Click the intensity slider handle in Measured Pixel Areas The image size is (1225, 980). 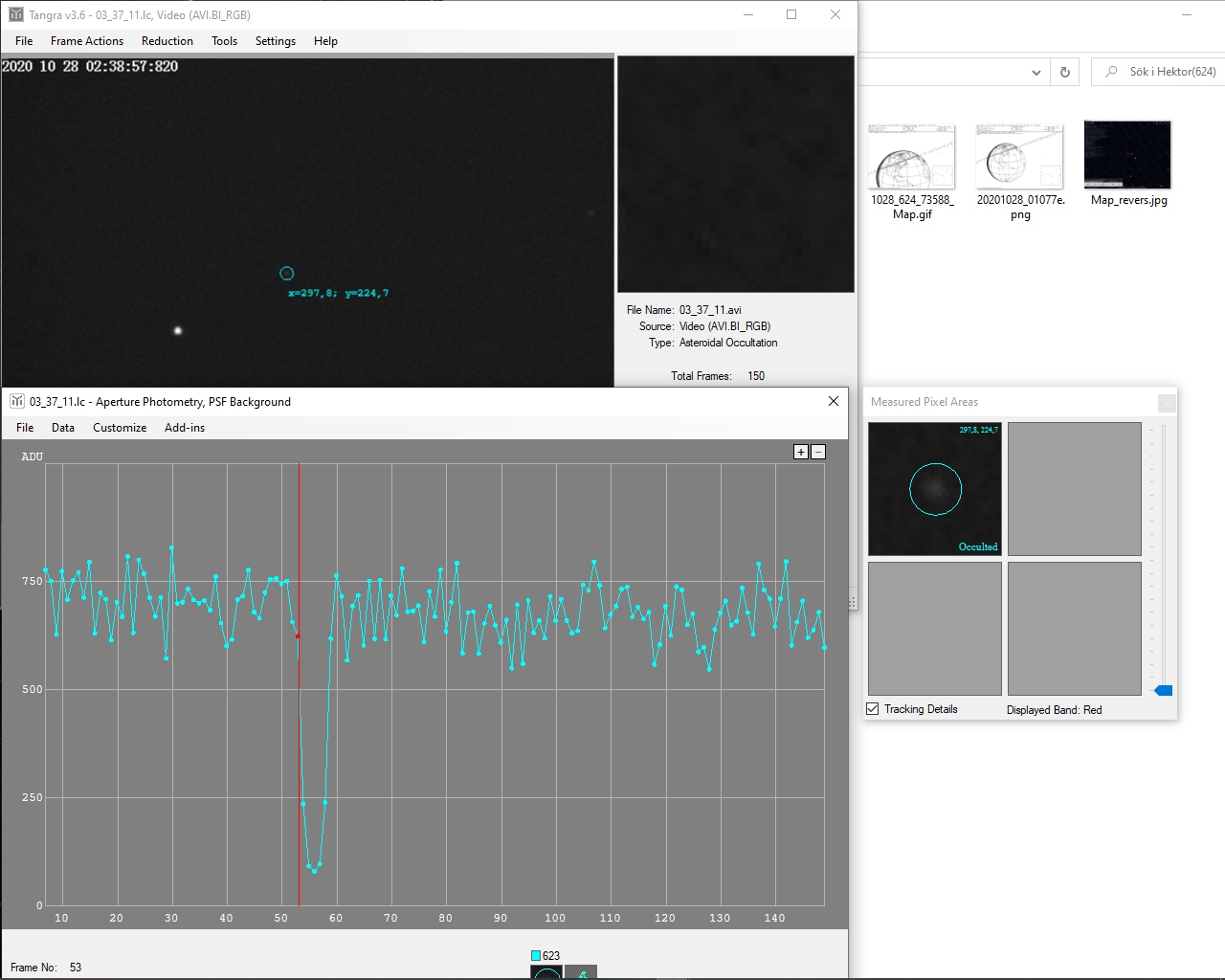point(1164,690)
